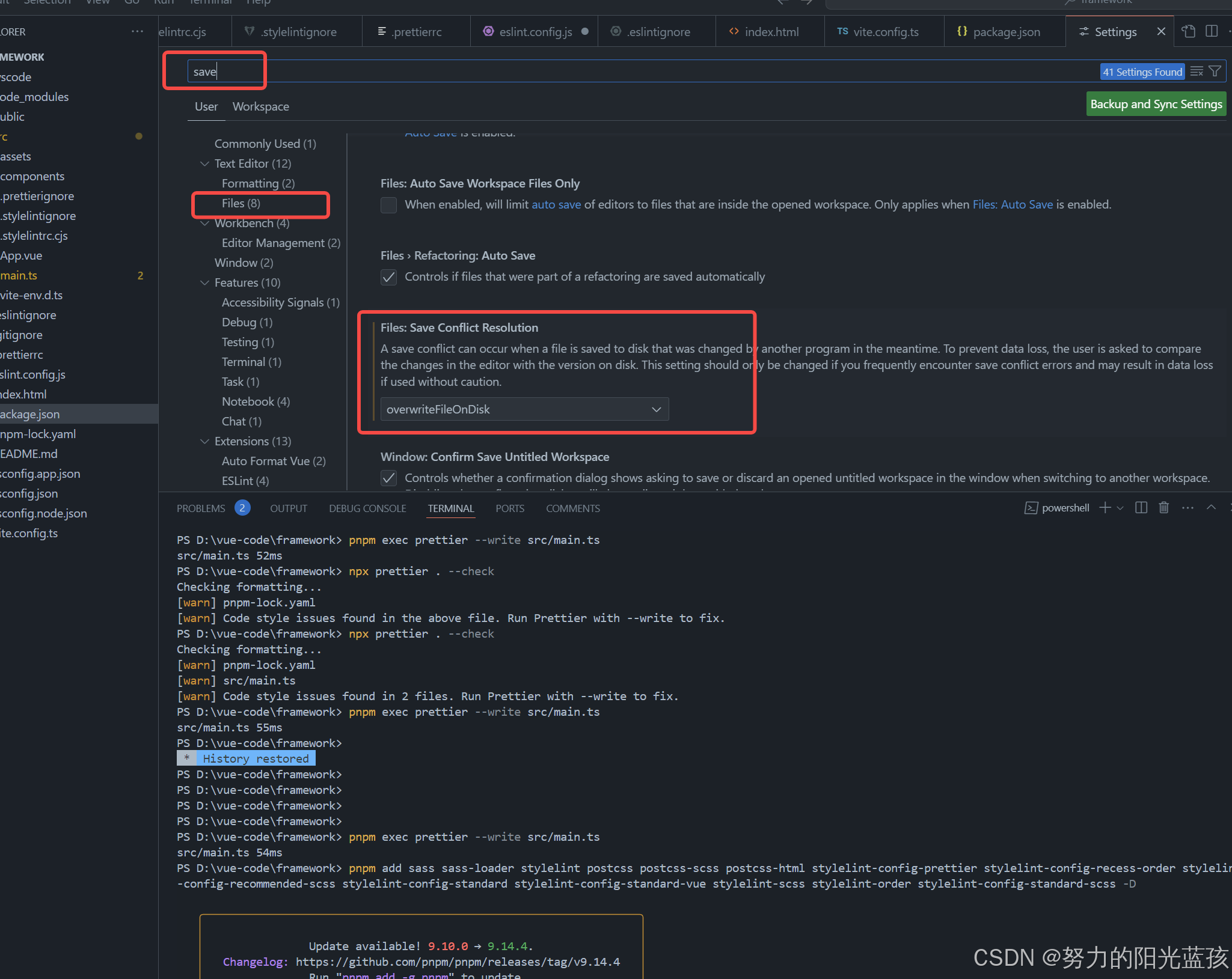Uncheck Files Refactoring Auto Save

click(388, 277)
